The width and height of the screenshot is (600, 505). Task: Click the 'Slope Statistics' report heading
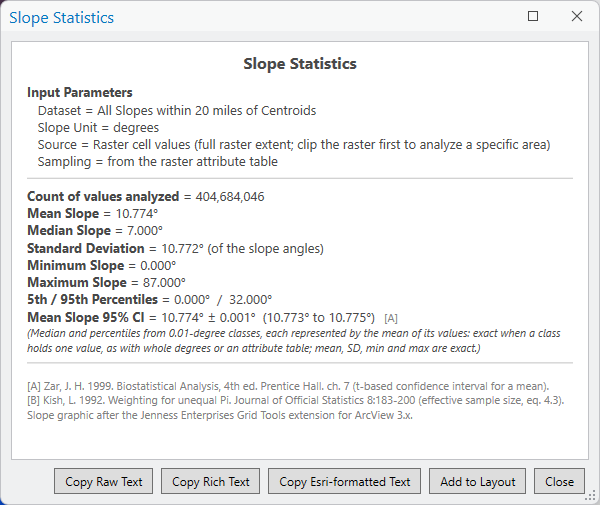[300, 64]
